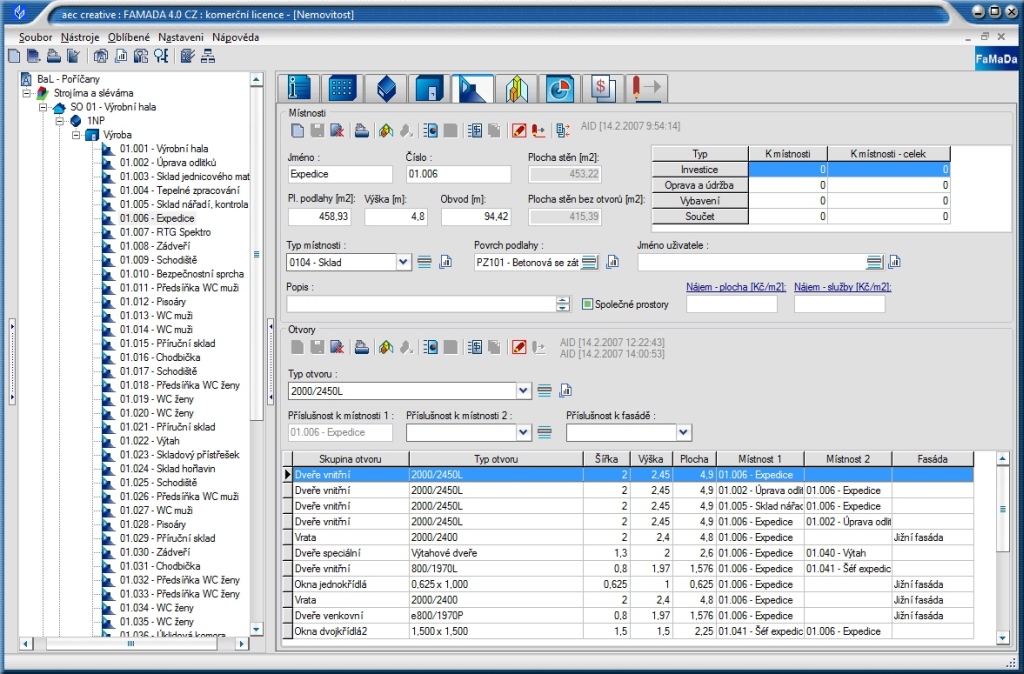Open the red pencil arrow tab
The width and height of the screenshot is (1024, 674).
[647, 88]
